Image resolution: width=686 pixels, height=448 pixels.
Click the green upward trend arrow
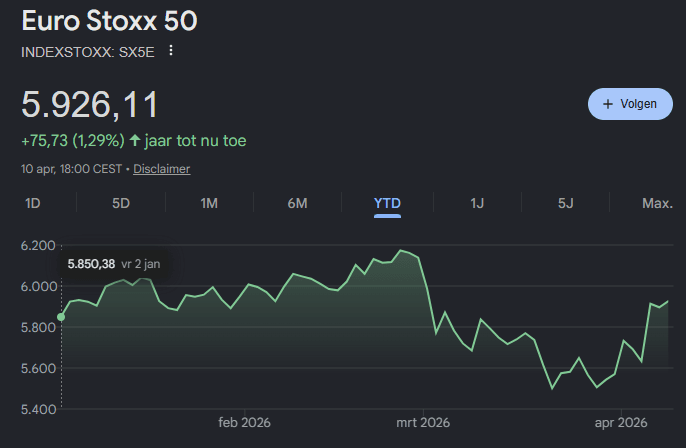135,141
